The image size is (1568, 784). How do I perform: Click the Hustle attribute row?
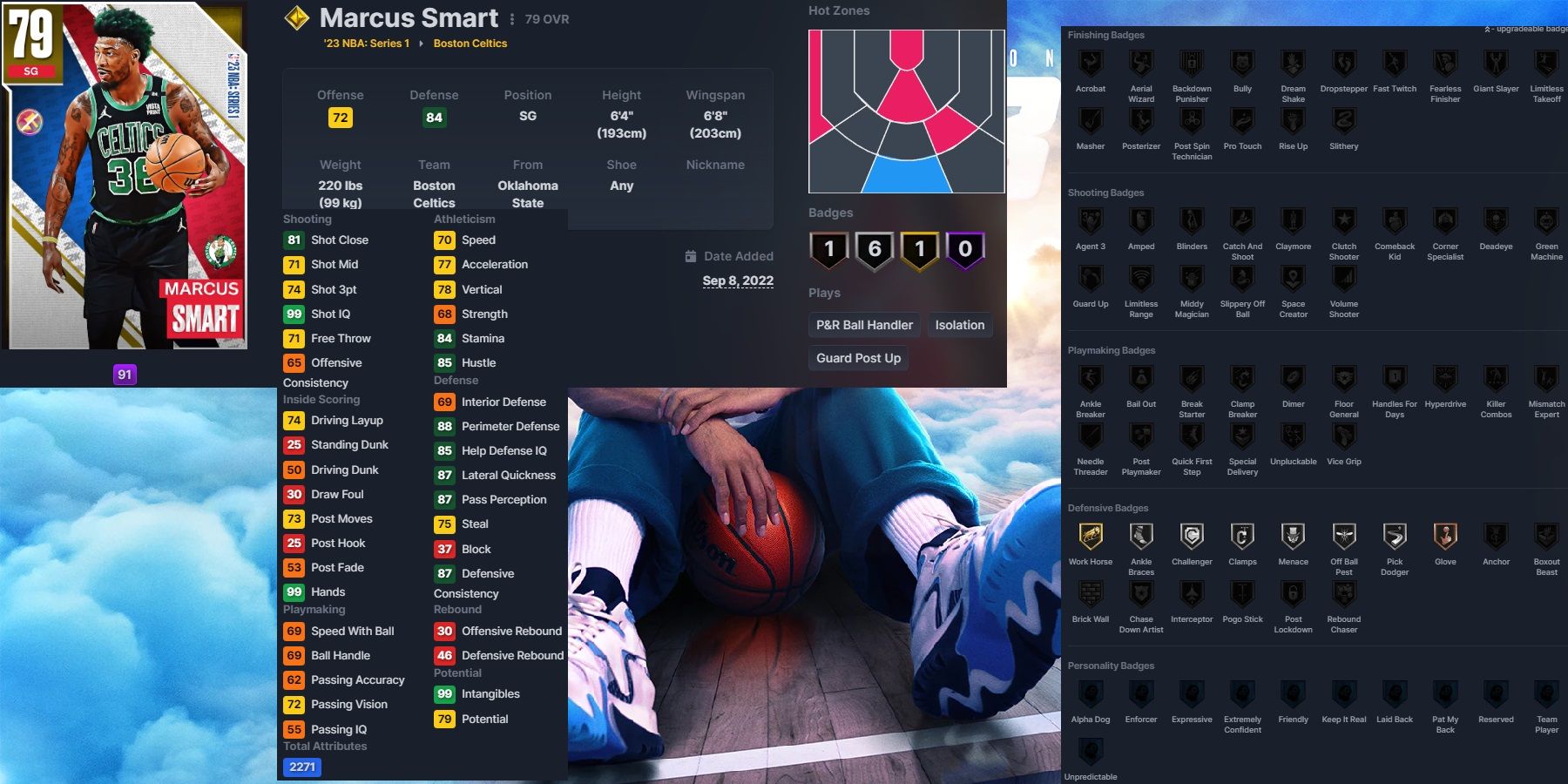[x=465, y=362]
